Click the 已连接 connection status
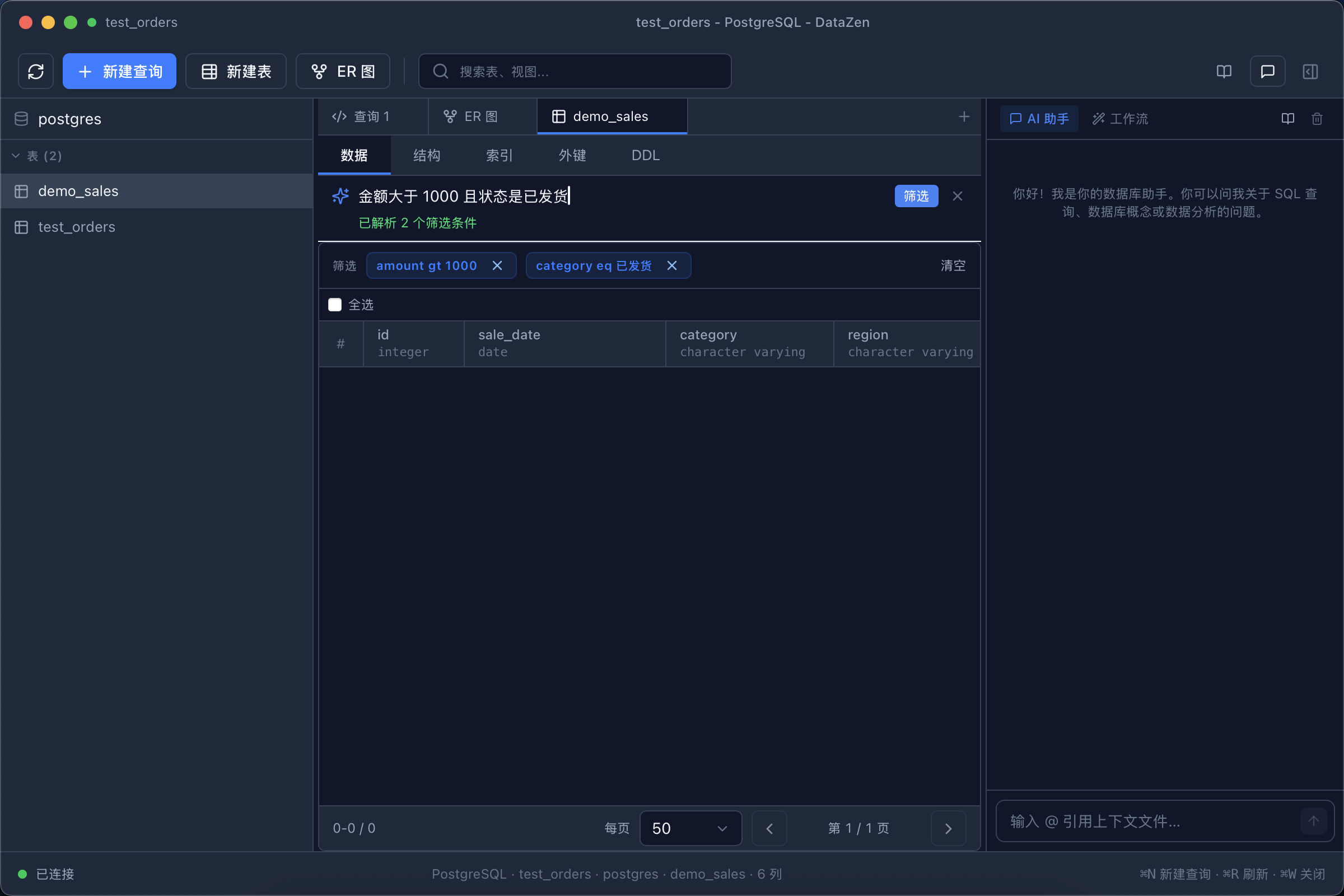Image resolution: width=1344 pixels, height=896 pixels. click(46, 874)
